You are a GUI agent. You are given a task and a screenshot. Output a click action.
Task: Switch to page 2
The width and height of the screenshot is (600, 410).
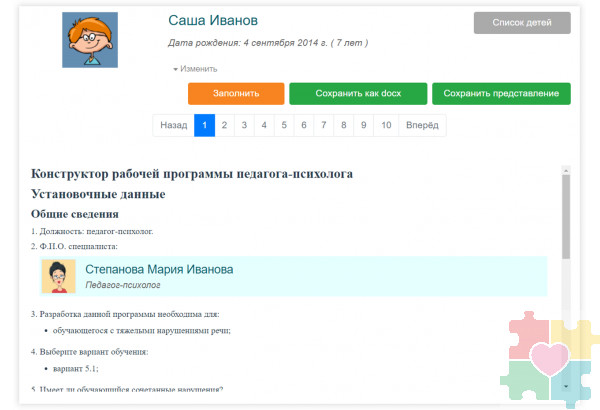tap(224, 125)
